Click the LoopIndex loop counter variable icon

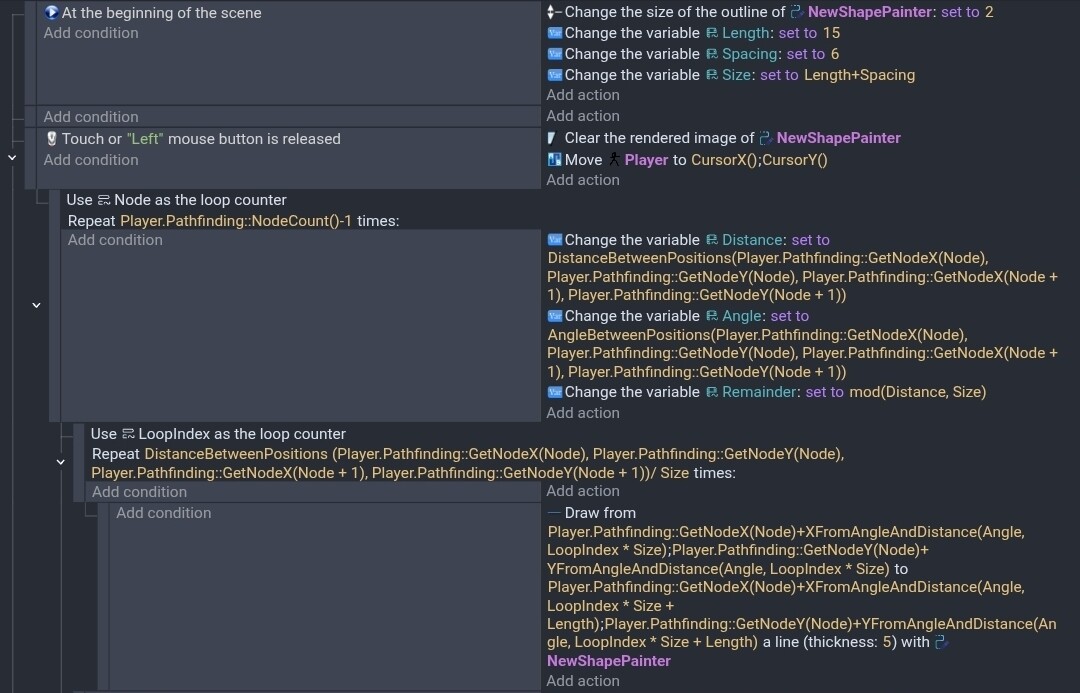(x=128, y=434)
